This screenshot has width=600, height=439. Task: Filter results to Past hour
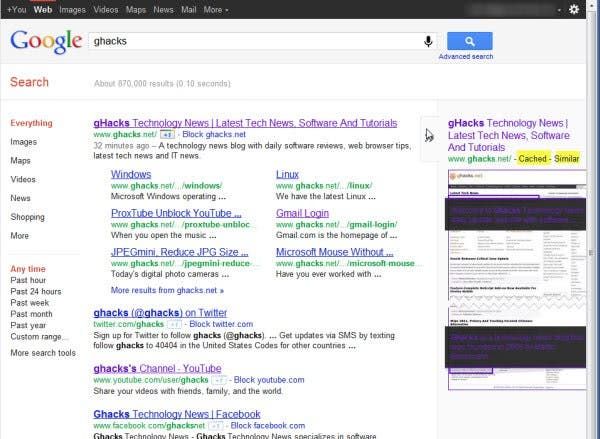[x=28, y=281]
